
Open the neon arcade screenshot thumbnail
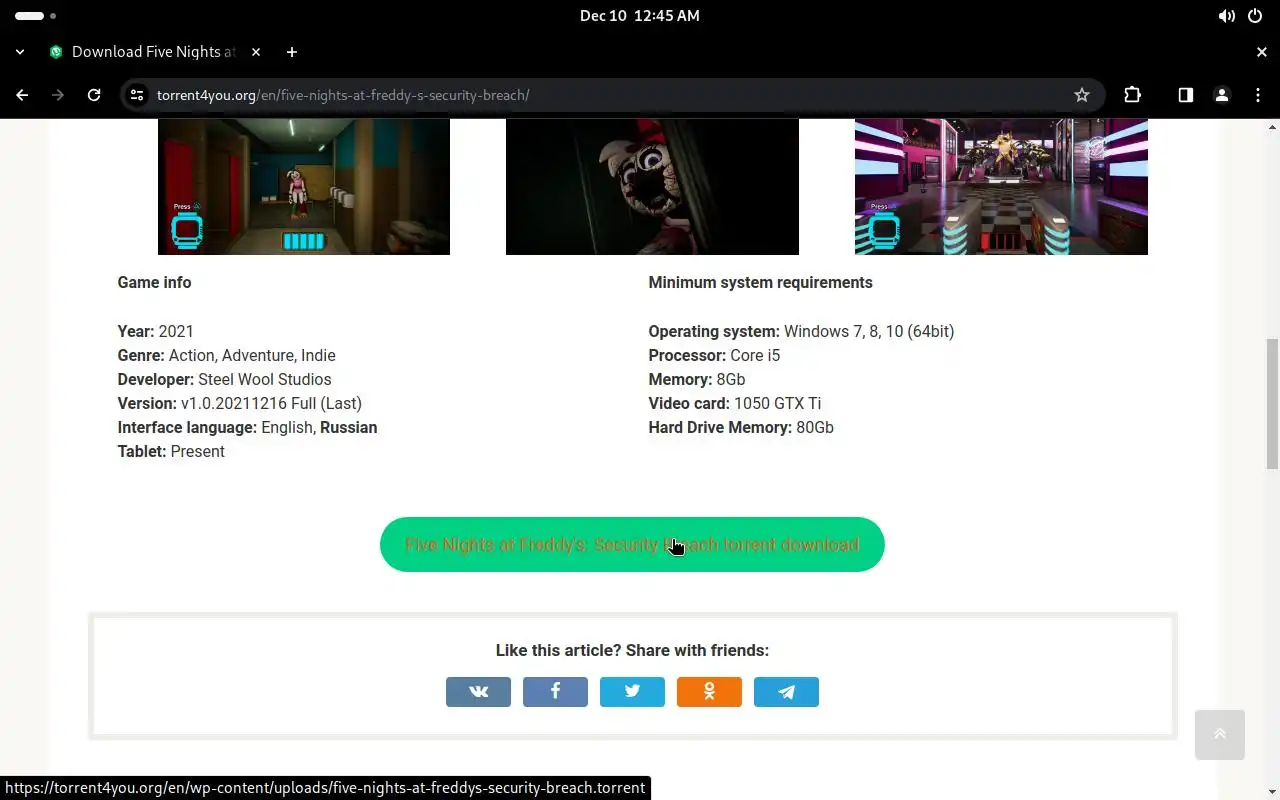click(1001, 186)
